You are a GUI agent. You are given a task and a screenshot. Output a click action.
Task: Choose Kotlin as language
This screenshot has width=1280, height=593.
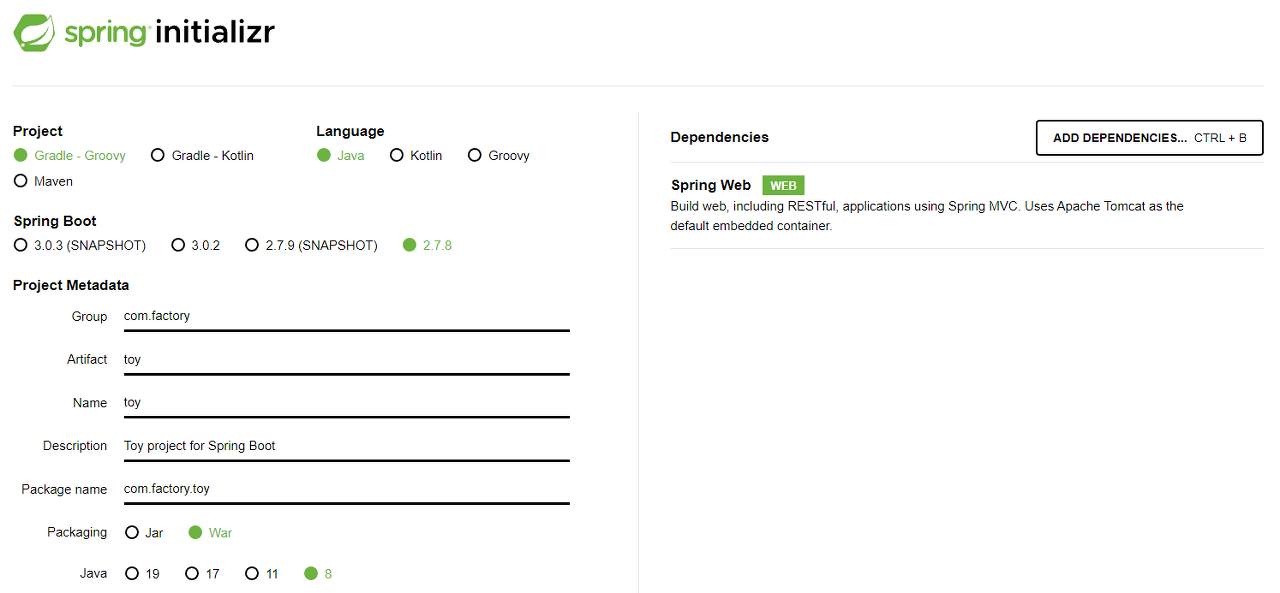[x=416, y=156]
